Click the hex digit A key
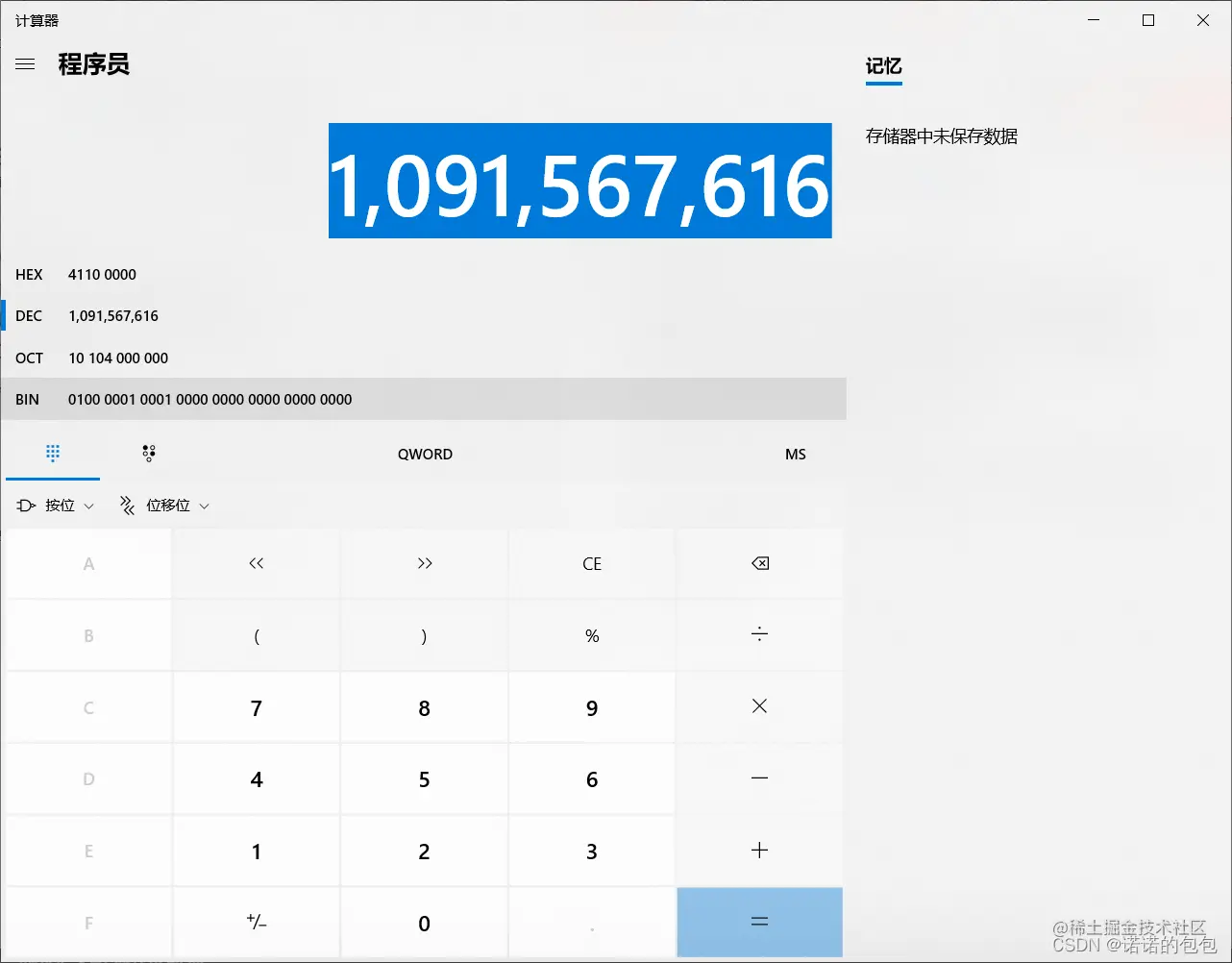The width and height of the screenshot is (1232, 963). coord(88,564)
